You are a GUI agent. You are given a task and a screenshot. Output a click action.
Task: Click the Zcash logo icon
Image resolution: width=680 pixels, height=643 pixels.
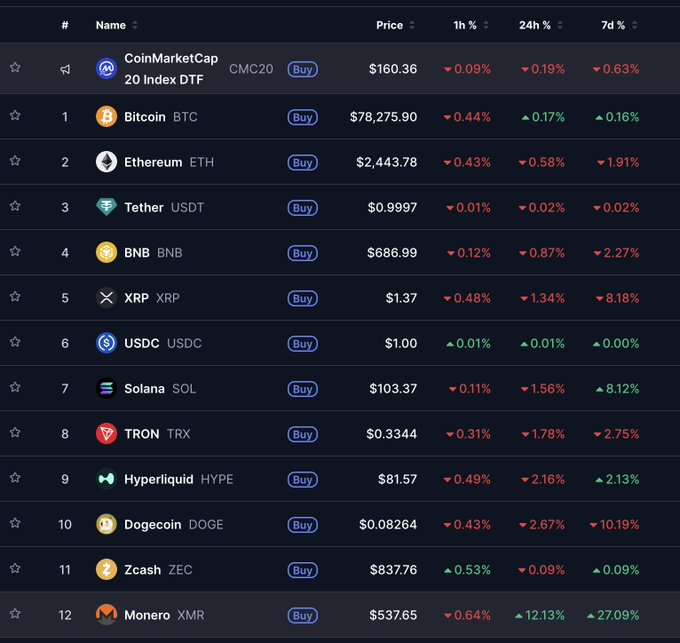106,570
